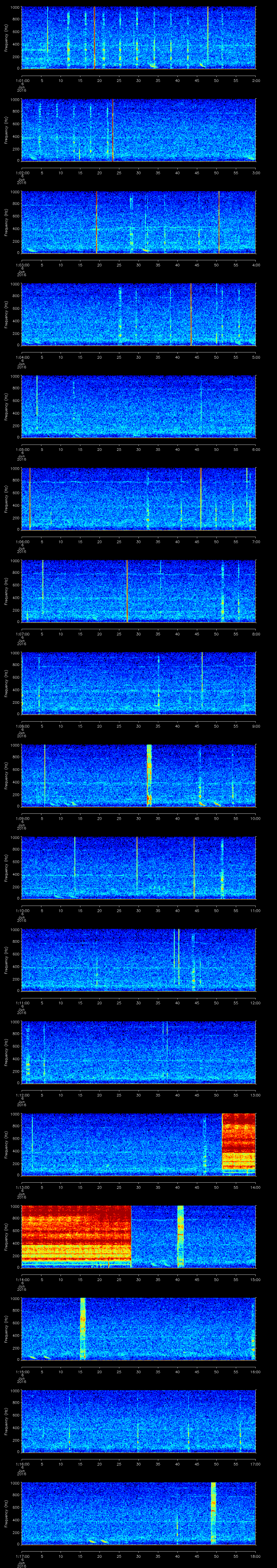Select the spectrogram panel starting at 1:04:00
The height and width of the screenshot is (1568, 277).
pos(139,315)
